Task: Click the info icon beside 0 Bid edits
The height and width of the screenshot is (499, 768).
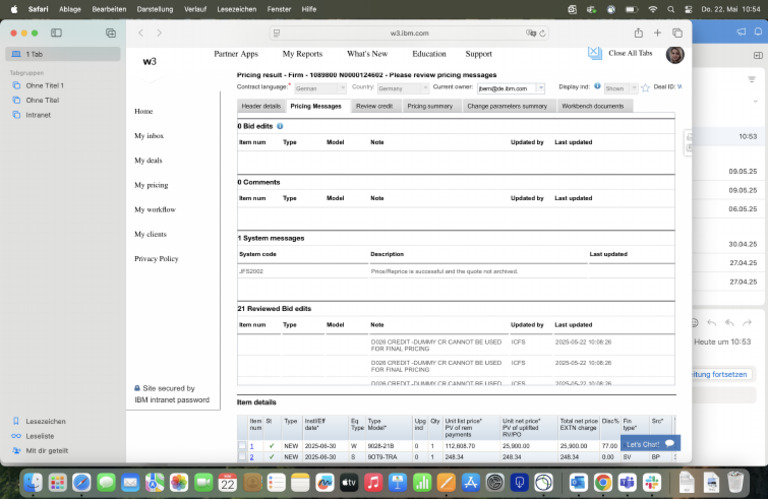Action: [280, 126]
